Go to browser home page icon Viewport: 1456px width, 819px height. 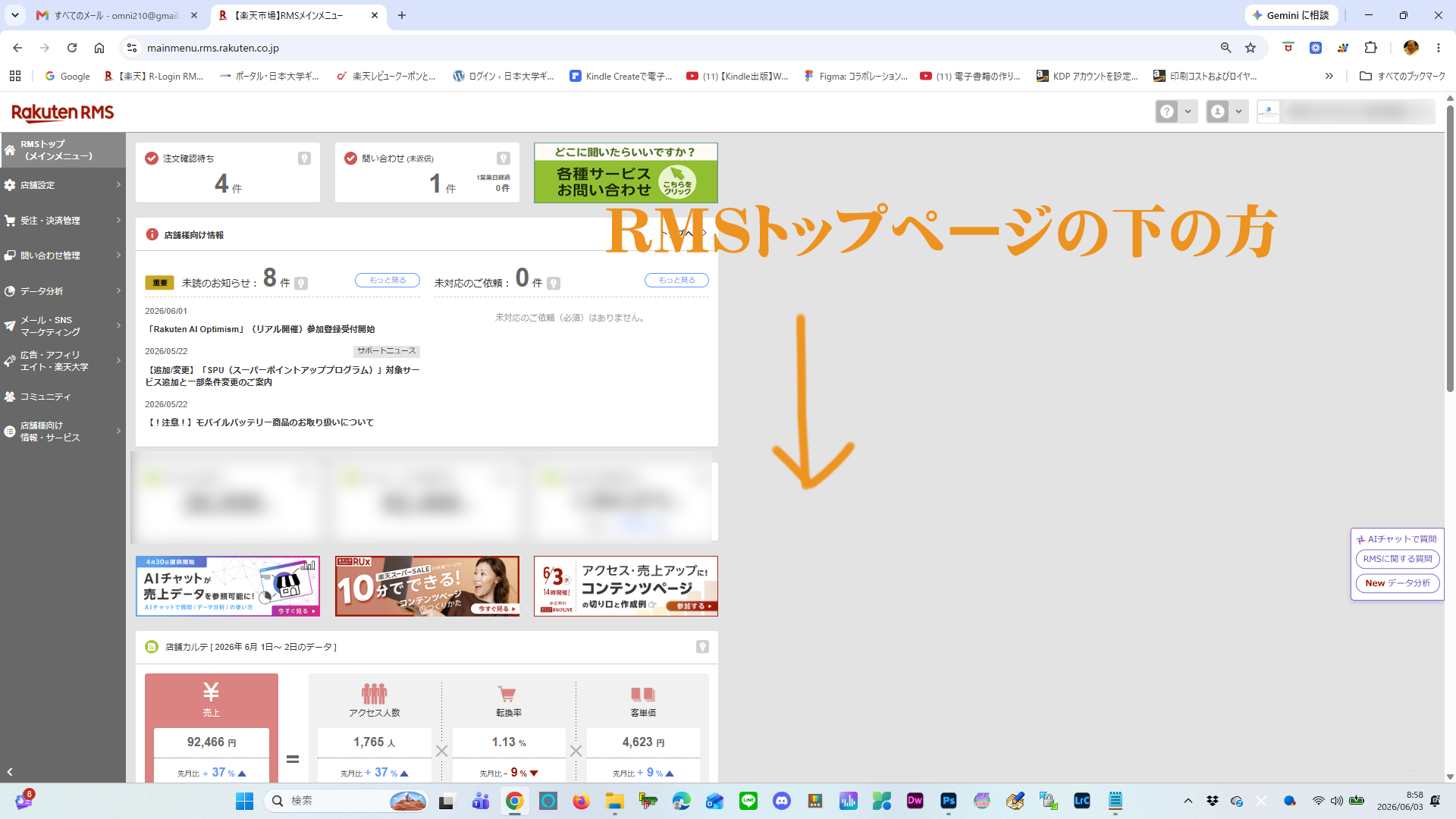point(99,48)
